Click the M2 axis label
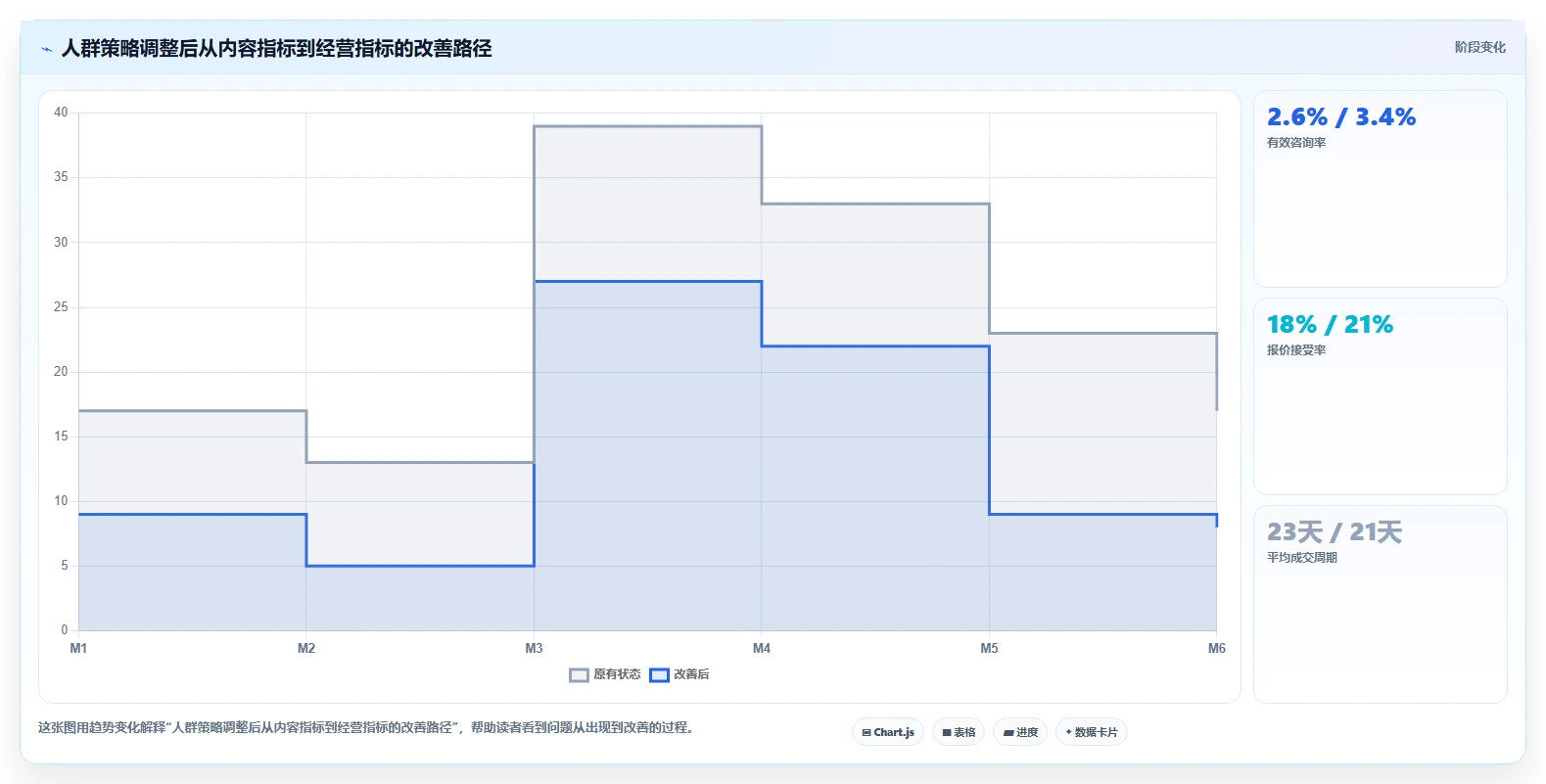This screenshot has height=784, width=1546. (306, 648)
